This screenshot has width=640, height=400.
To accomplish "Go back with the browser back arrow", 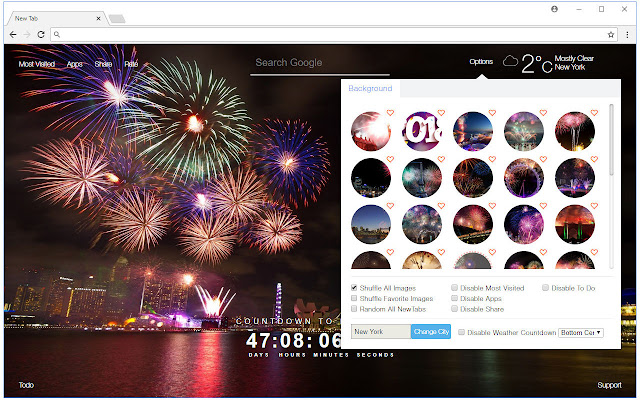I will (13, 35).
